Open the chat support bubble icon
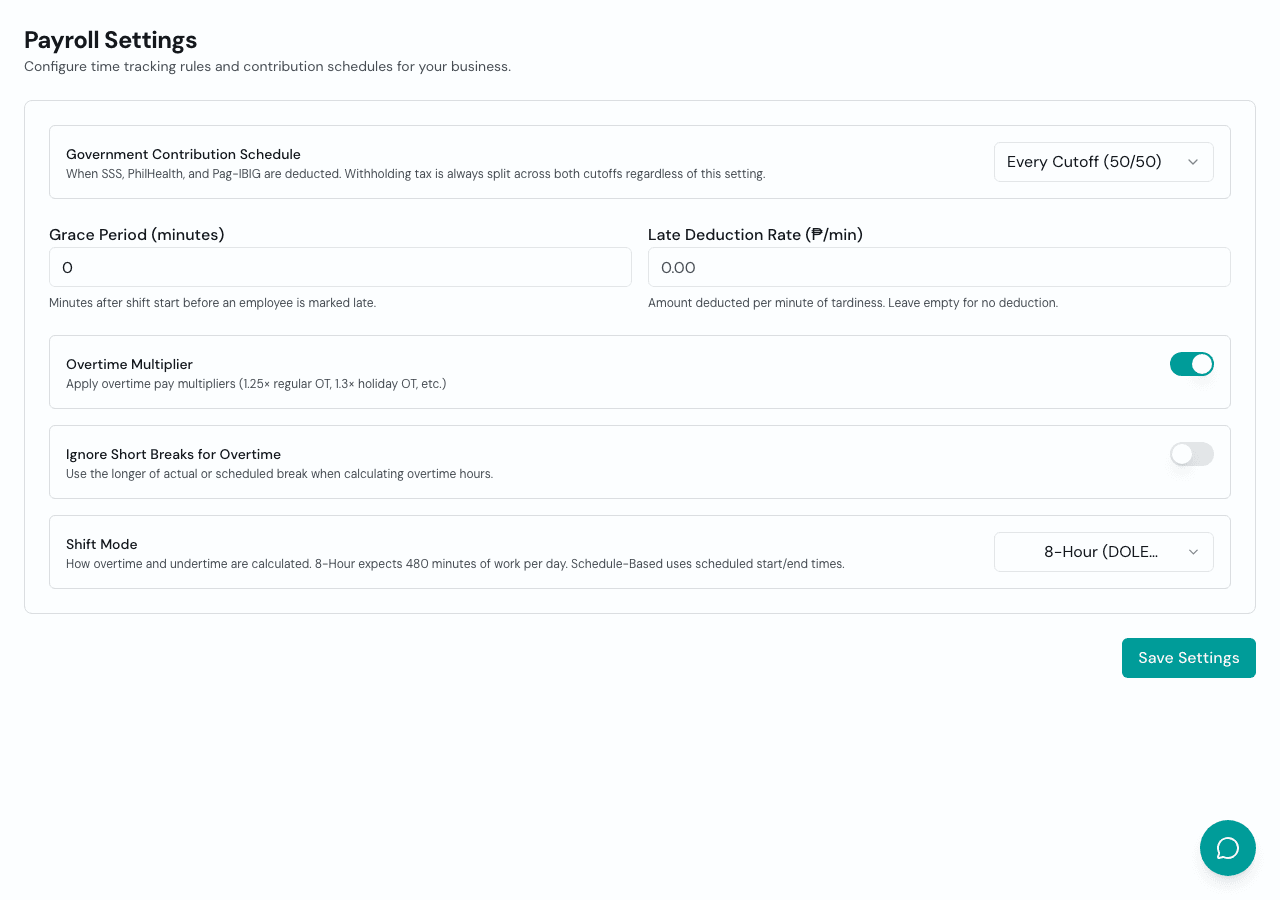Image resolution: width=1280 pixels, height=900 pixels. pos(1227,848)
